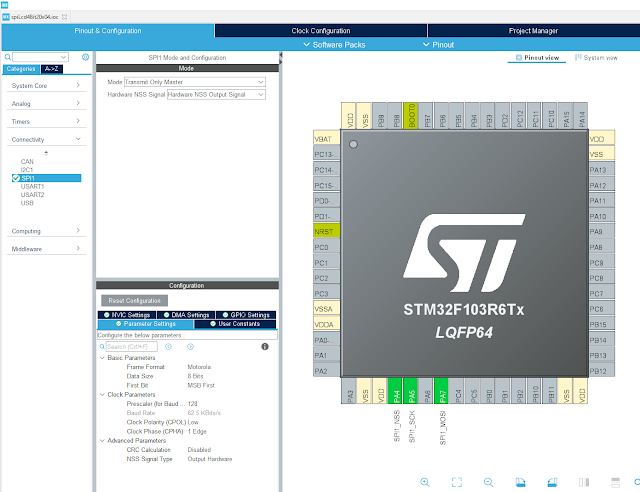Switch to Clock Configuration tab
Viewport: 640px width, 492px height.
point(320,31)
